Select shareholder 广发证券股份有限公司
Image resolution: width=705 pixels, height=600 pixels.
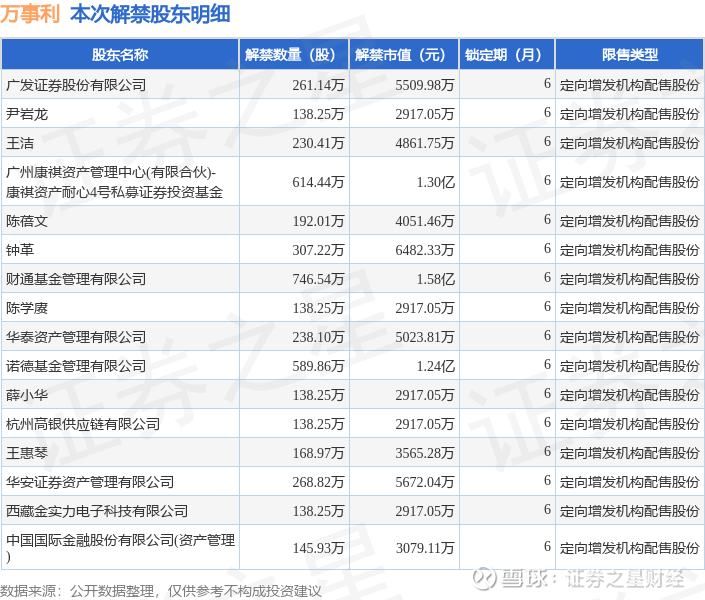coord(76,85)
